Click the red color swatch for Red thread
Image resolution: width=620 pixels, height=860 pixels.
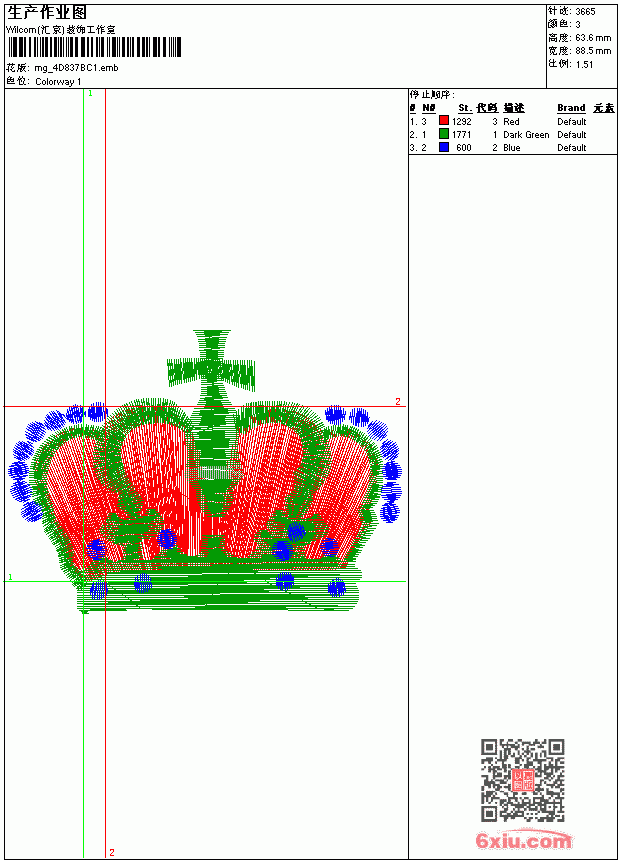(x=444, y=121)
